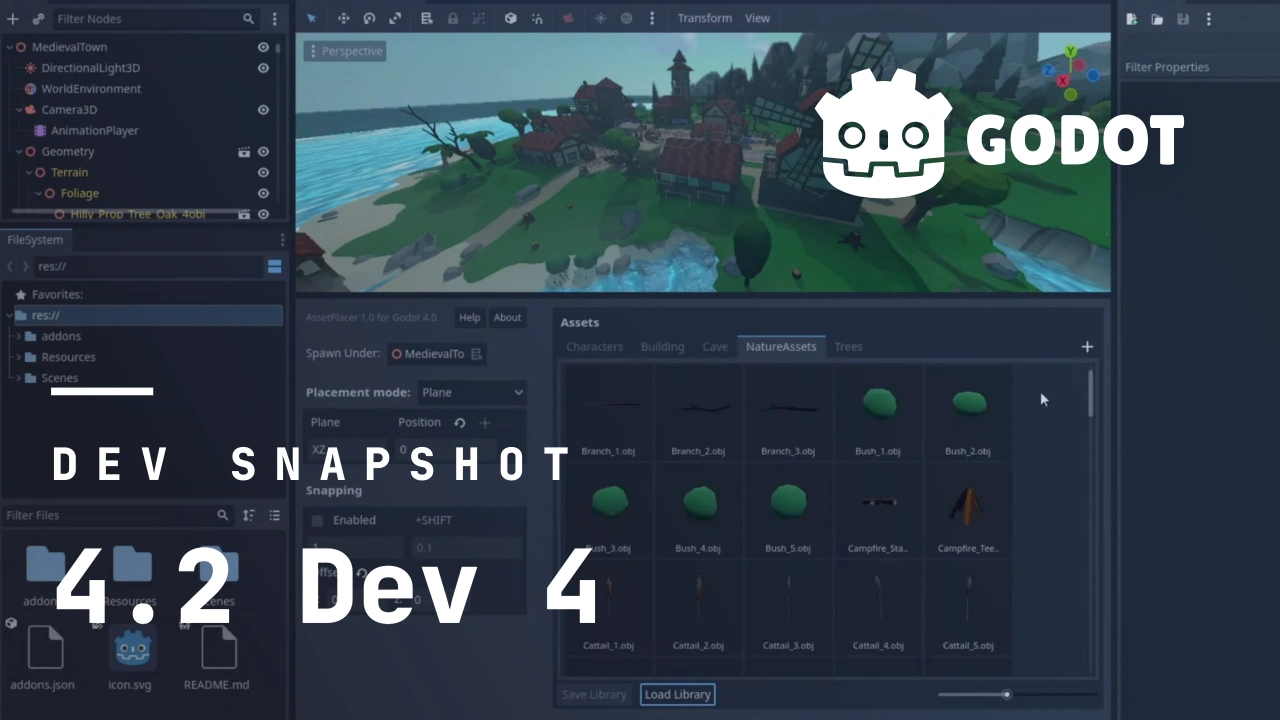1280x720 pixels.
Task: Click the group selected nodes icon
Action: (479, 18)
